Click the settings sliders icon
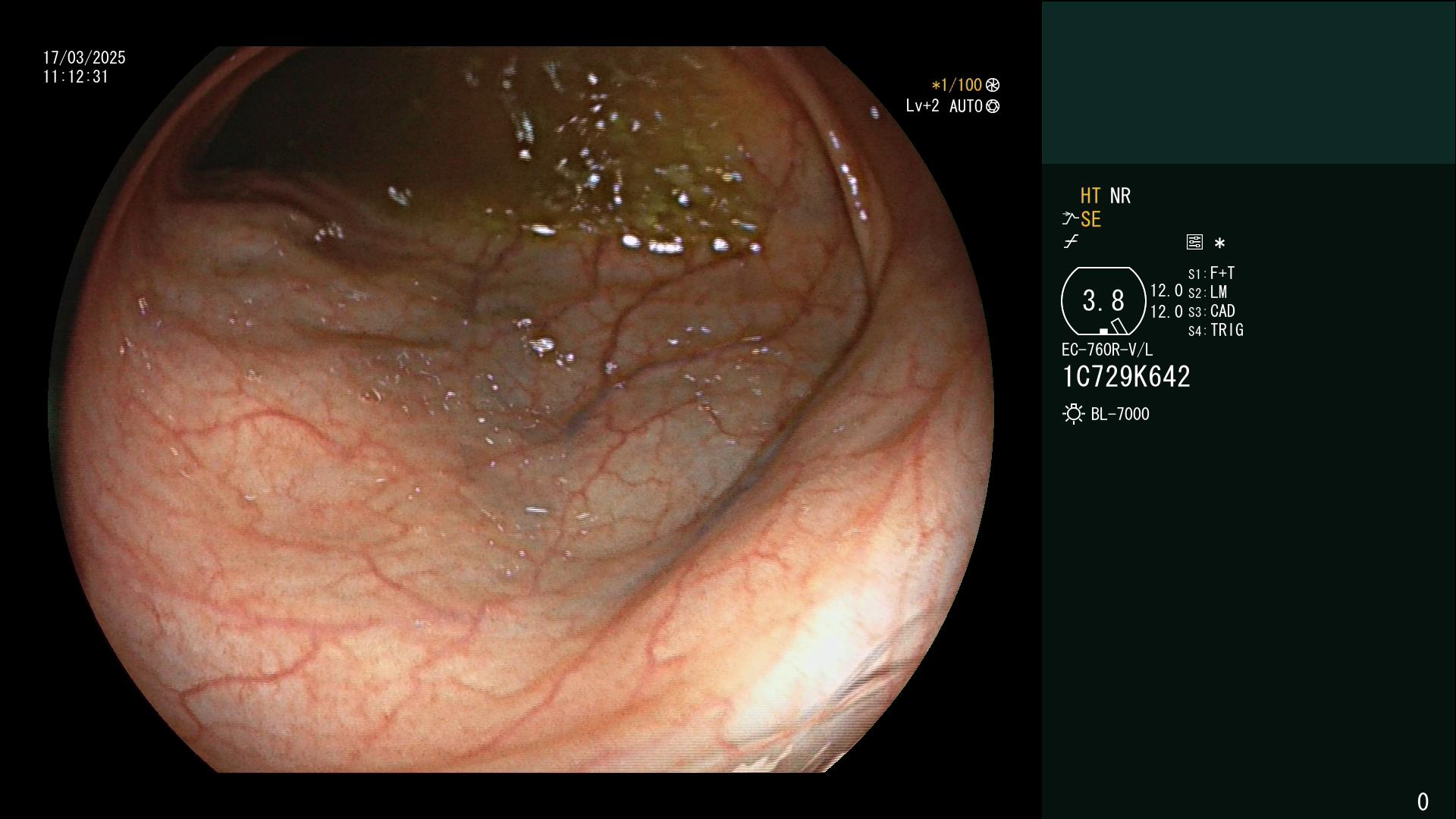Image resolution: width=1456 pixels, height=819 pixels. click(x=1194, y=243)
